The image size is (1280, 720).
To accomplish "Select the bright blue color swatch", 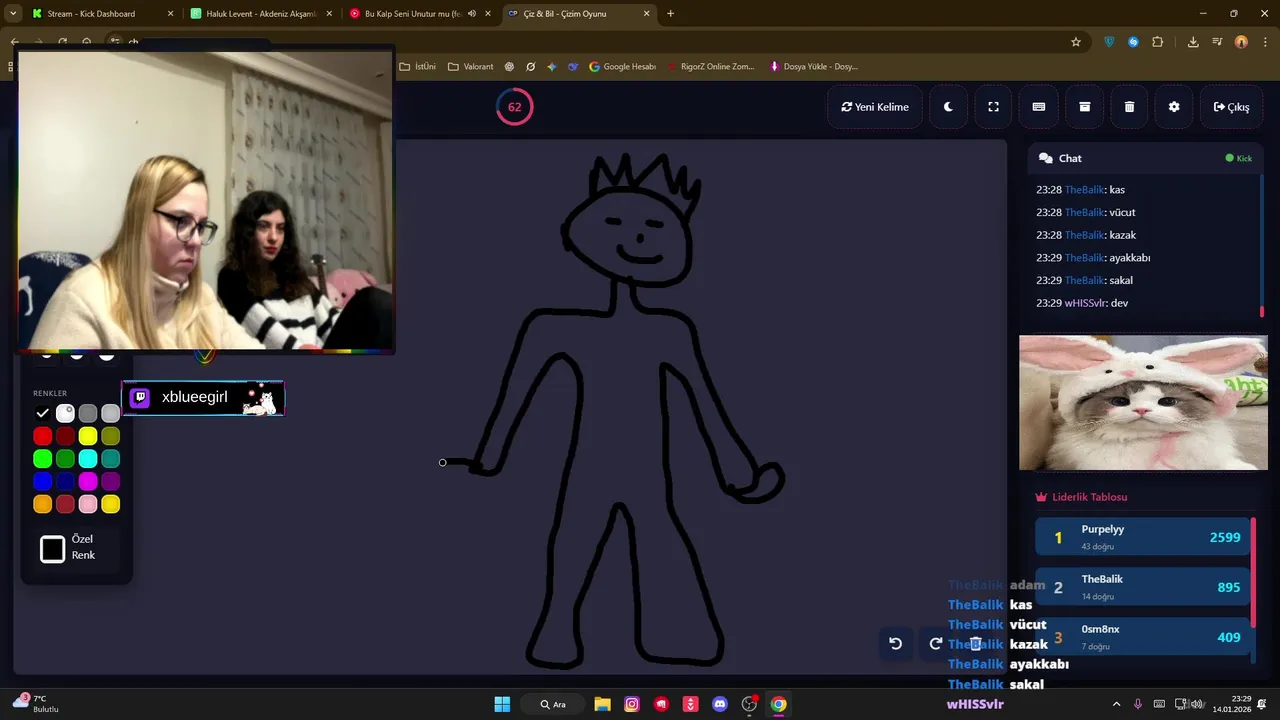I will (x=42, y=482).
